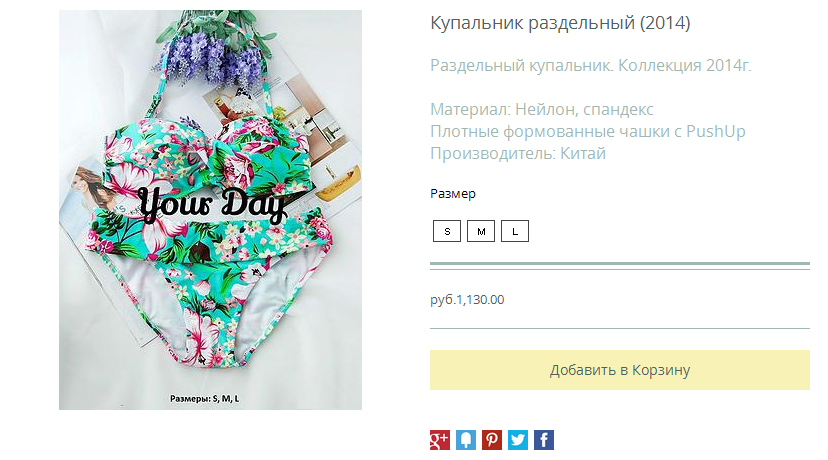
Task: Click the руб.1,130.00 price
Action: tap(467, 299)
